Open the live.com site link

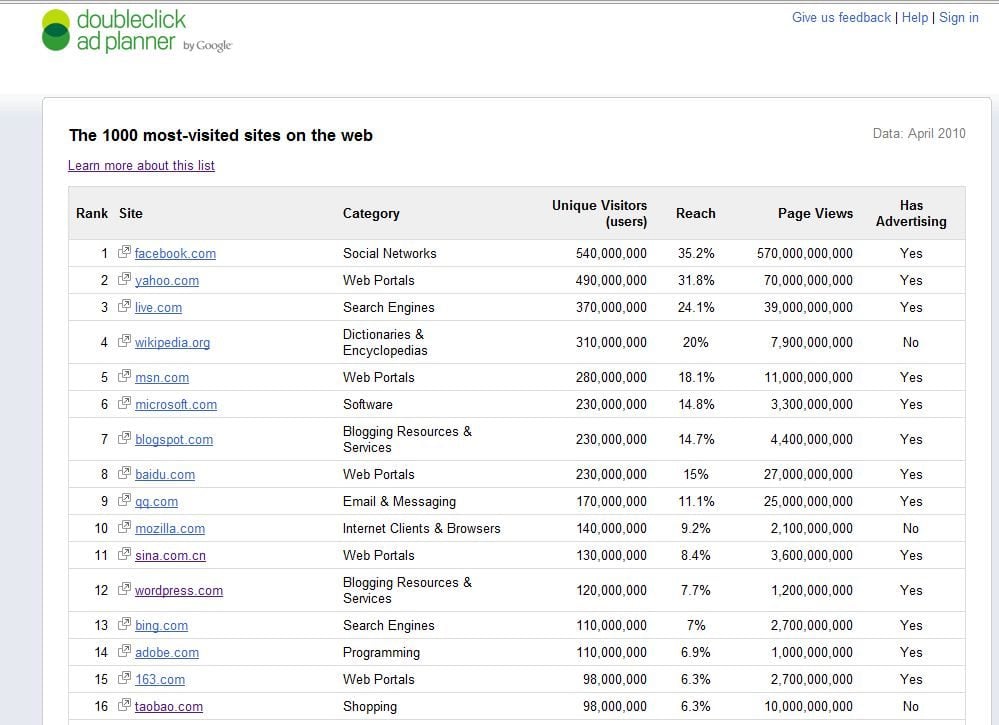coord(158,308)
